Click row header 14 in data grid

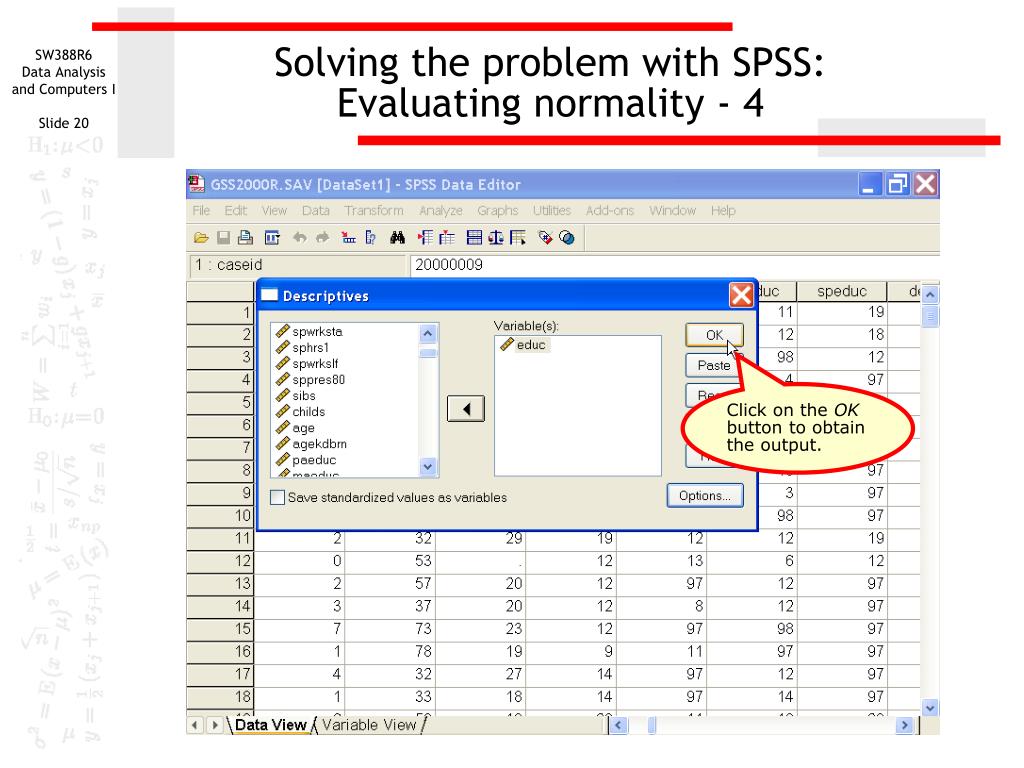tap(220, 606)
